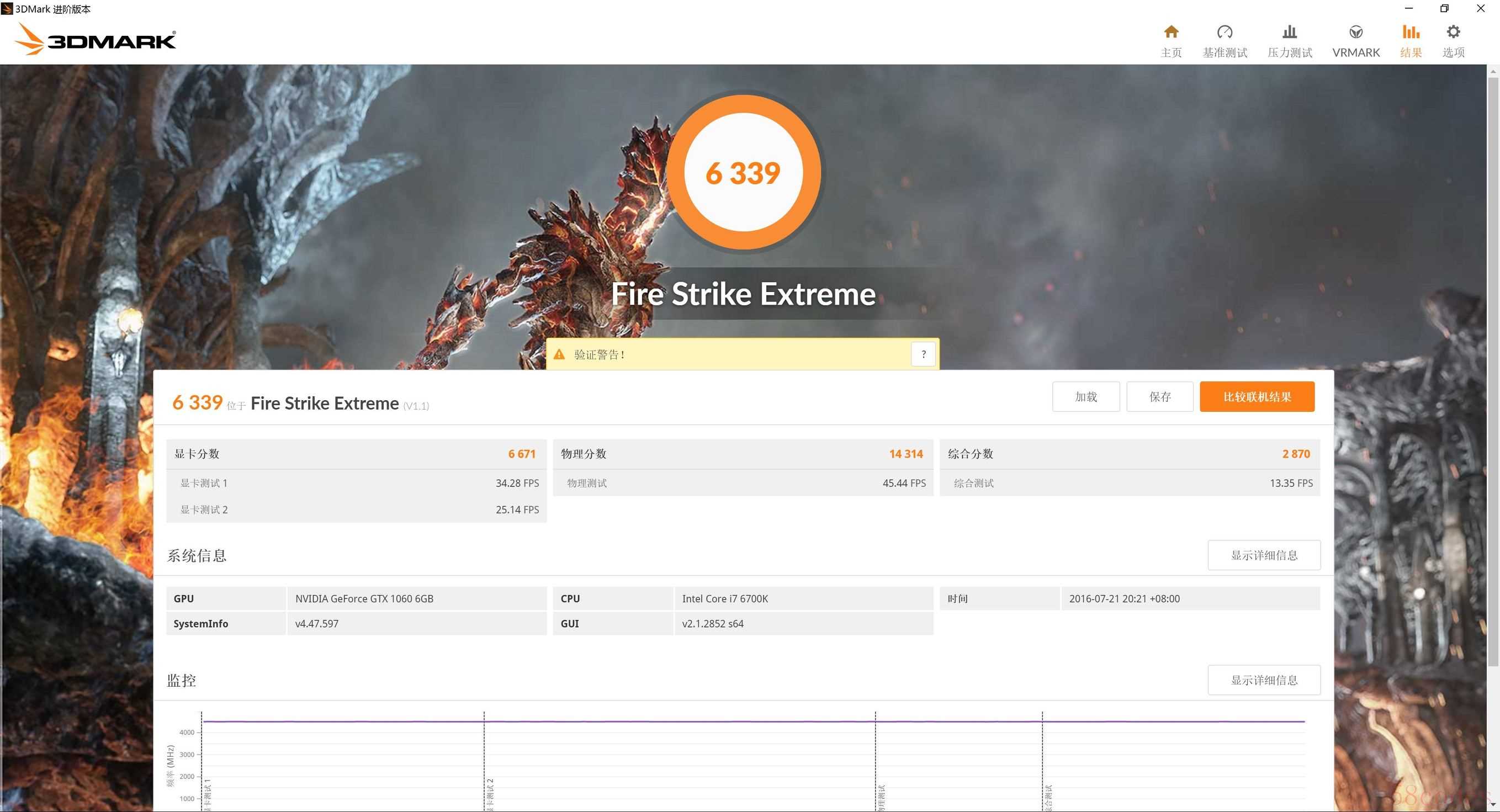
Task: Click the scrollbar down arrow
Action: tap(1493, 804)
